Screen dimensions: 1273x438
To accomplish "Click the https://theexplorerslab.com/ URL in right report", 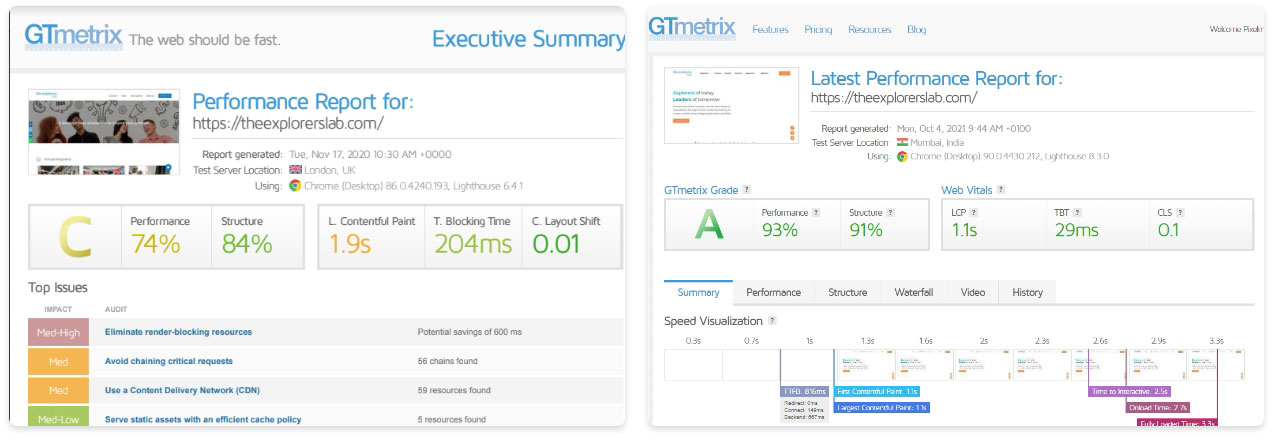I will click(x=893, y=98).
